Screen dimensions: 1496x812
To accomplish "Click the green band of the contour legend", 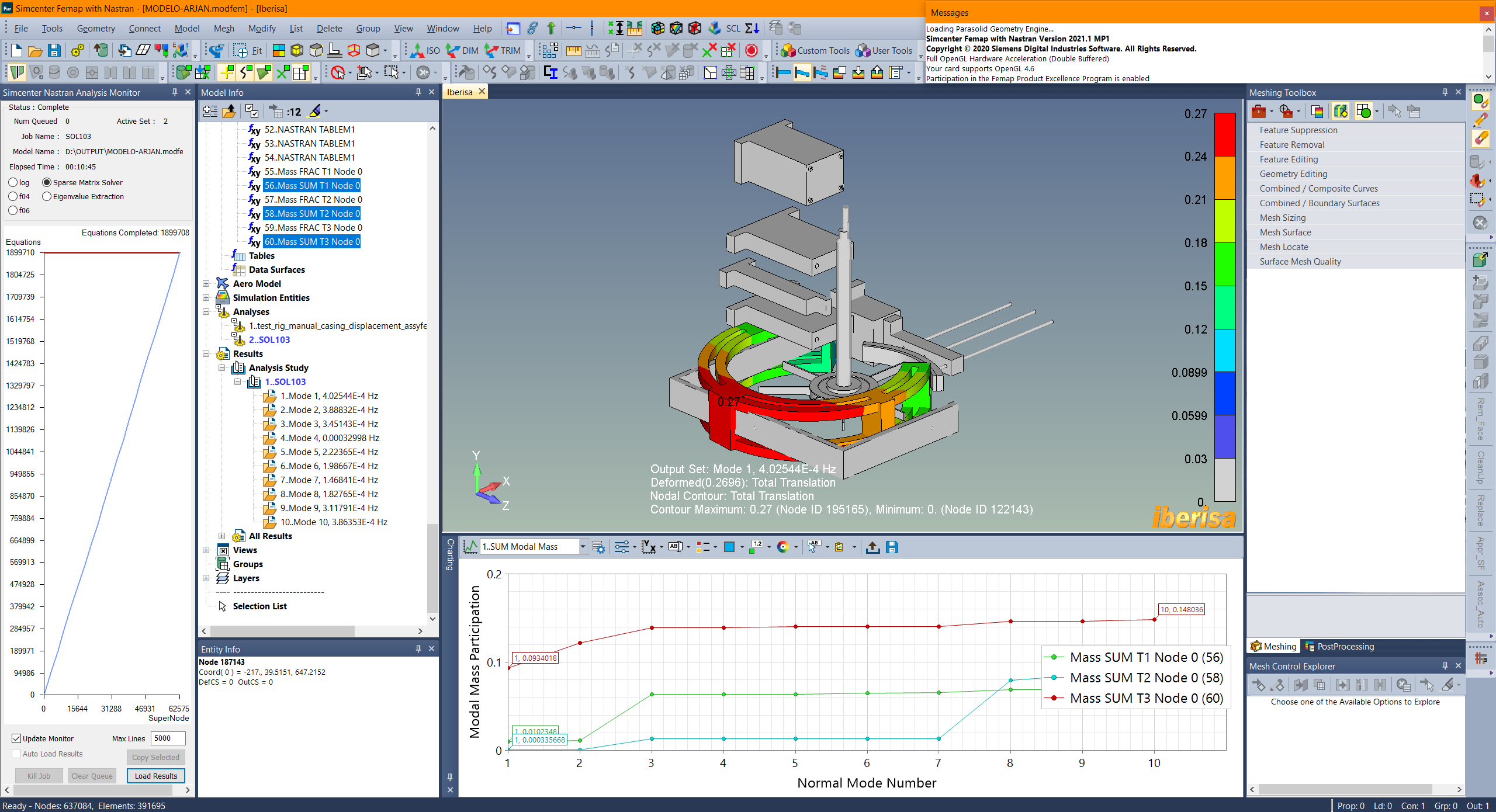I will (1225, 264).
